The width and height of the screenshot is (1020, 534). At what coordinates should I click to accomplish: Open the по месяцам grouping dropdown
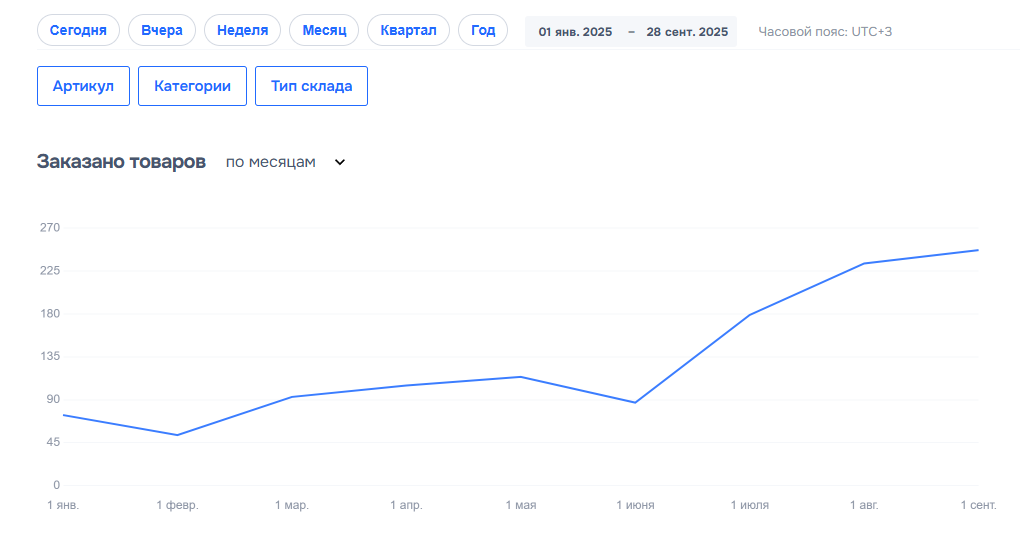[x=271, y=162]
